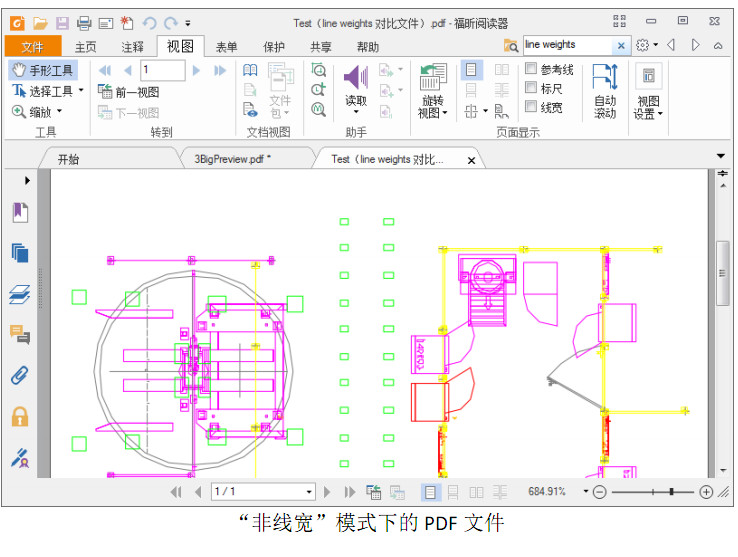Toggle the 线宽 line weights checkbox
This screenshot has height=557, width=738.
531,107
